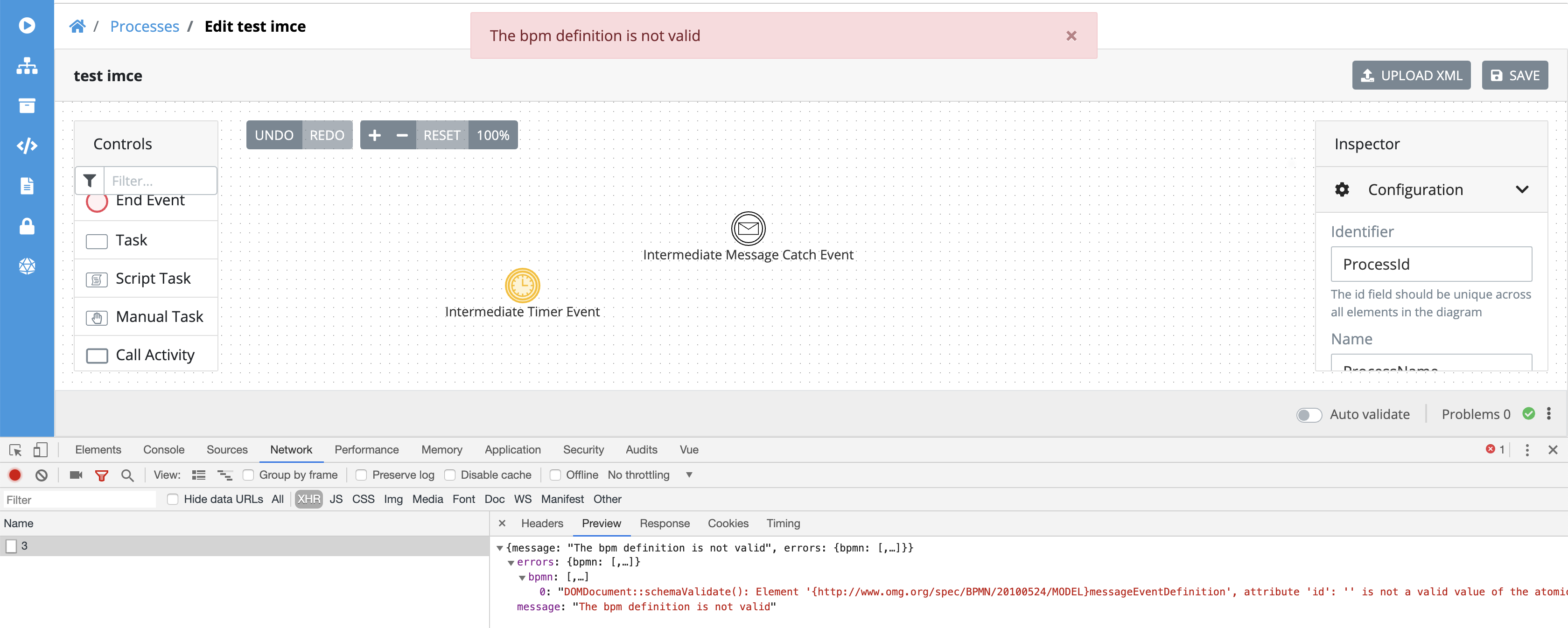Screen dimensions: 1568x628
Task: Open the Response tab in DevTools
Action: [x=665, y=523]
